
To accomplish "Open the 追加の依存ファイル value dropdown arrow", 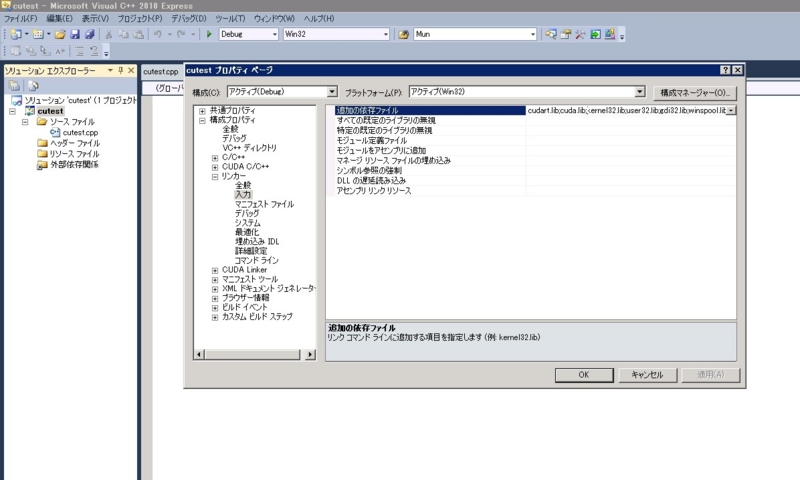I will pyautogui.click(x=731, y=110).
